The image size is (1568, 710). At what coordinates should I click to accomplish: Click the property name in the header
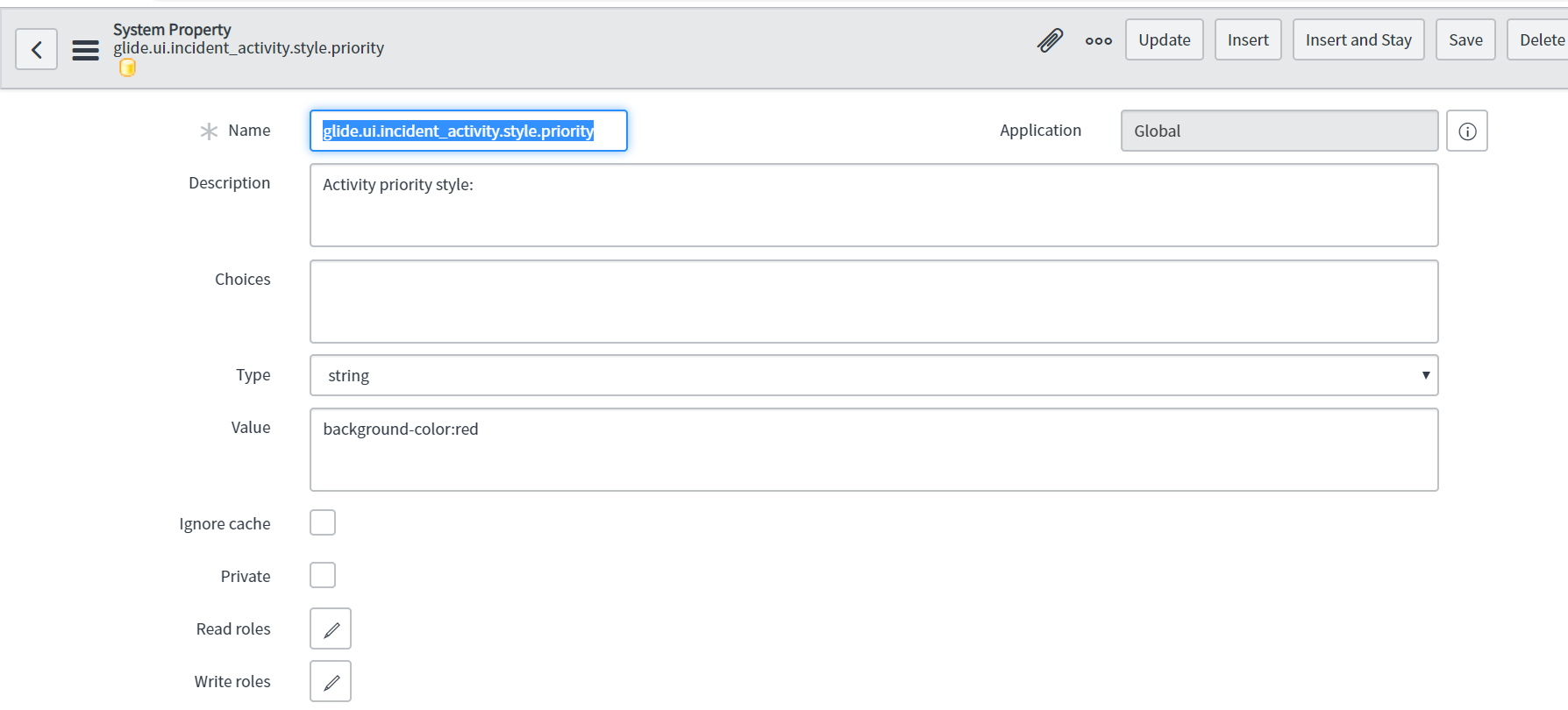pyautogui.click(x=248, y=48)
